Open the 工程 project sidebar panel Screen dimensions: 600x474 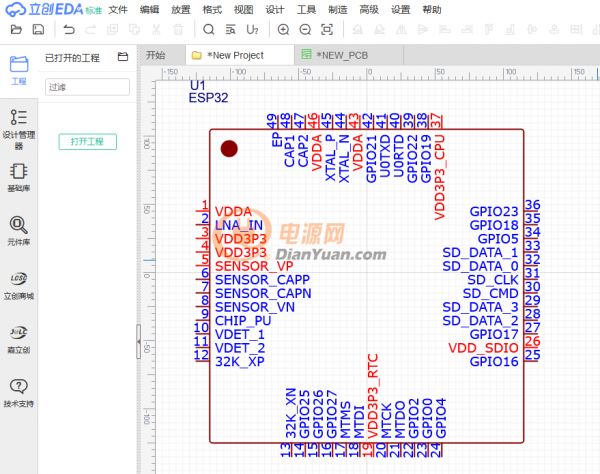click(19, 70)
